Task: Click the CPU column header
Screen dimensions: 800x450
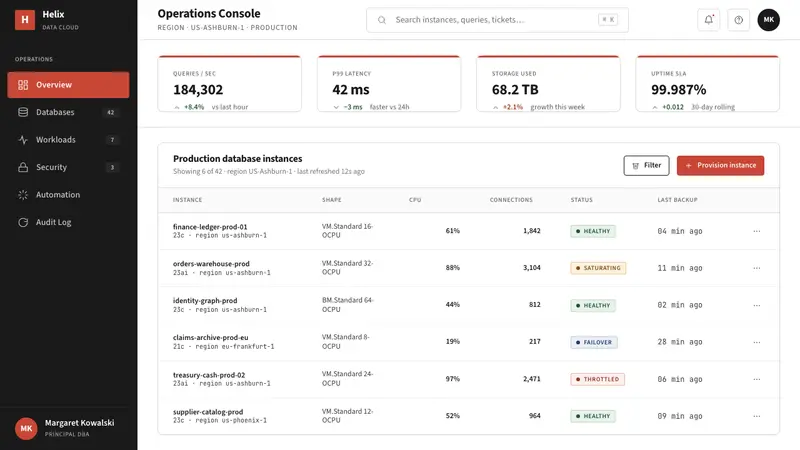Action: (x=415, y=200)
